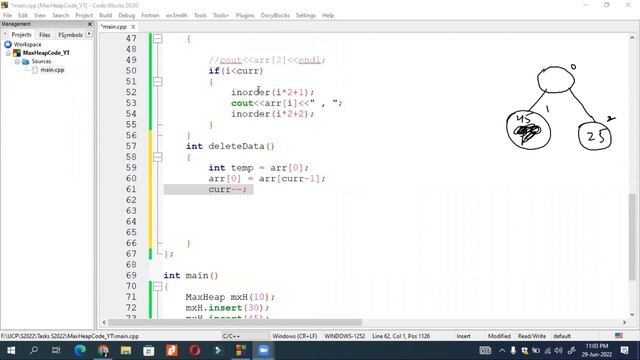Click the US flag language indicator

coord(619,336)
